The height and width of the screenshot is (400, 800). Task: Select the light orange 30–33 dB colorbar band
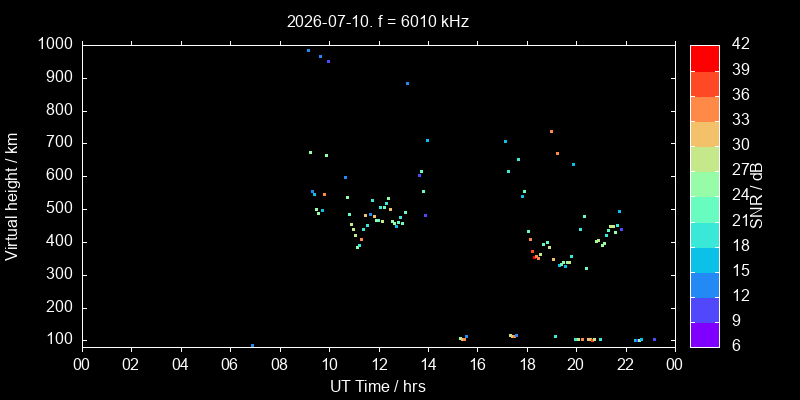(x=705, y=133)
